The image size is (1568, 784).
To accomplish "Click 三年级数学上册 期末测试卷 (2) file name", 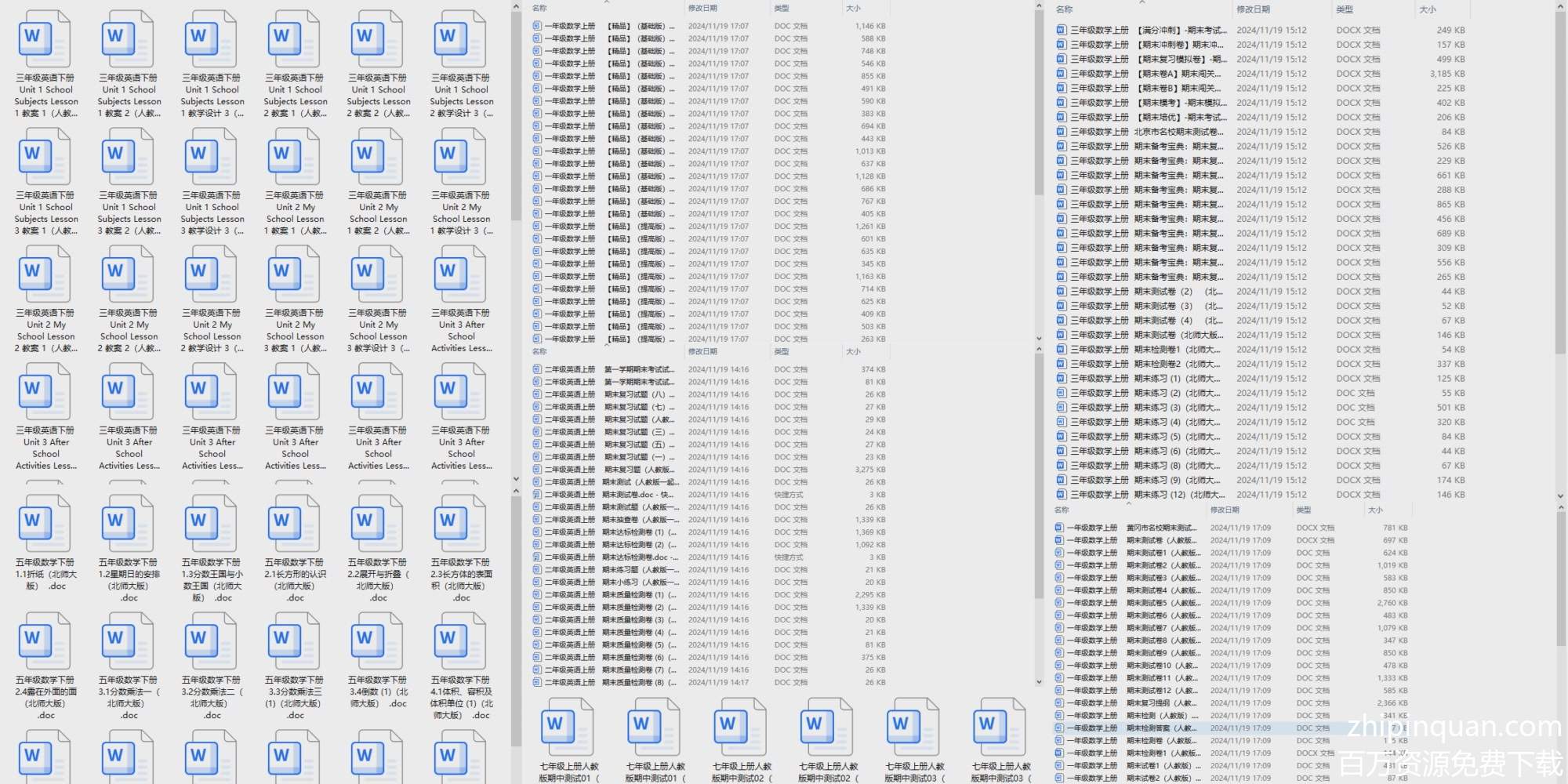I will click(1146, 292).
